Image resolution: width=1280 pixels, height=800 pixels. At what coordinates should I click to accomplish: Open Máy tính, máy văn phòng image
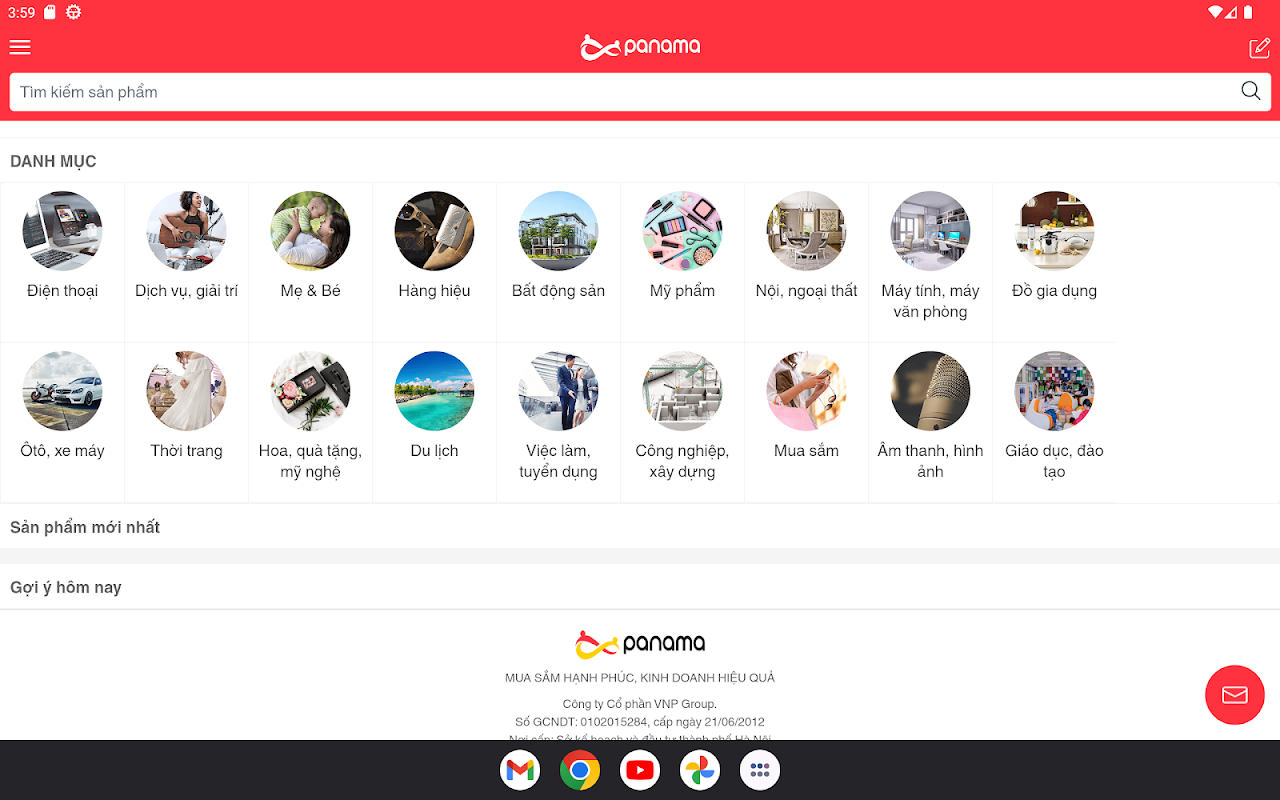(930, 231)
